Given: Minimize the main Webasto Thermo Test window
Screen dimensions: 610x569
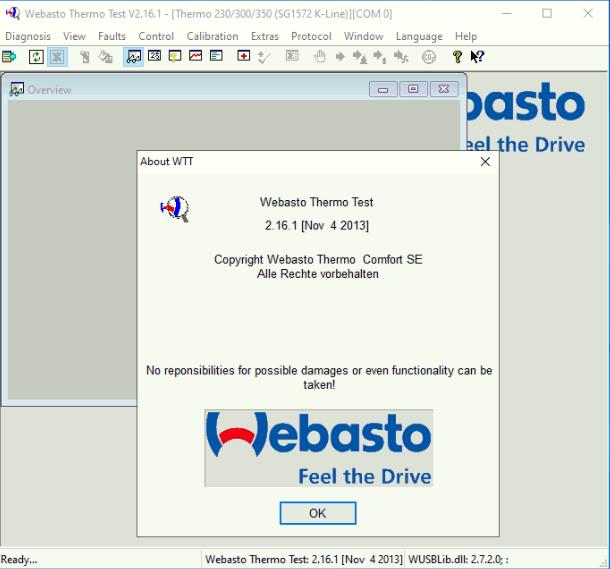Looking at the screenshot, I should [507, 14].
